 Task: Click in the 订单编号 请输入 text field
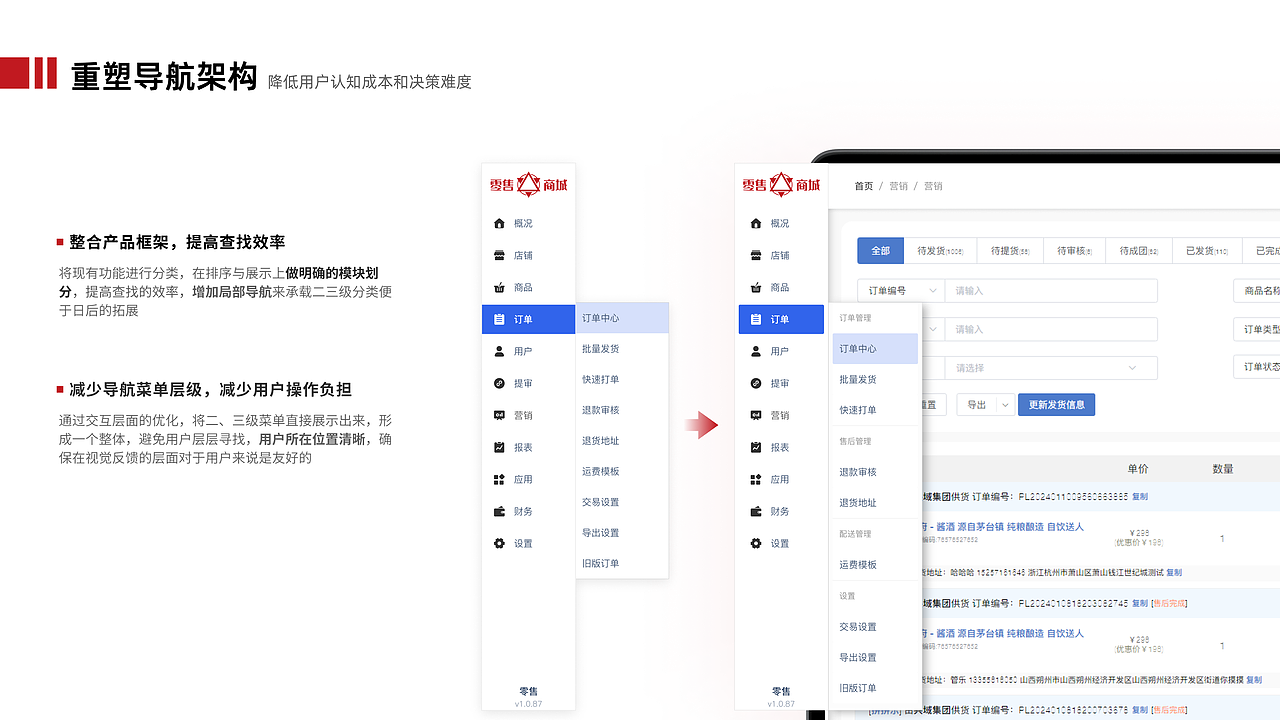click(x=1051, y=291)
